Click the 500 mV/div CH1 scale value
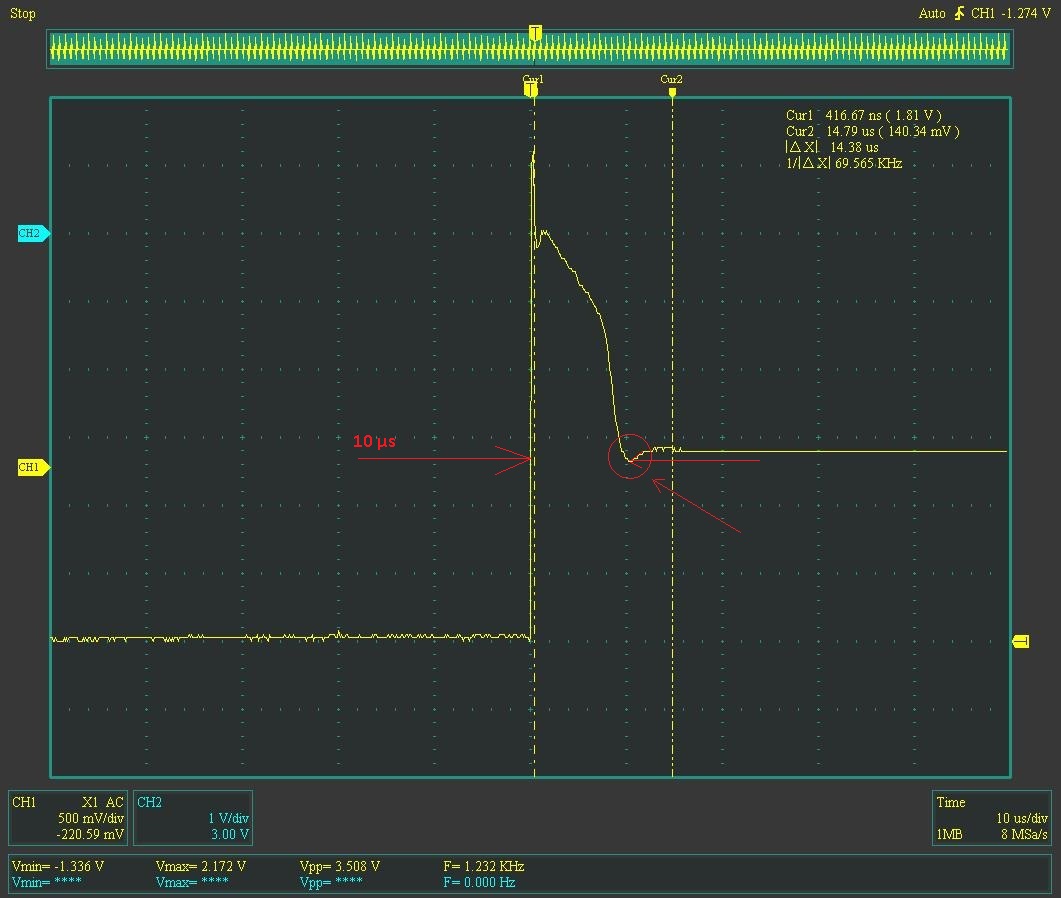 tap(91, 818)
